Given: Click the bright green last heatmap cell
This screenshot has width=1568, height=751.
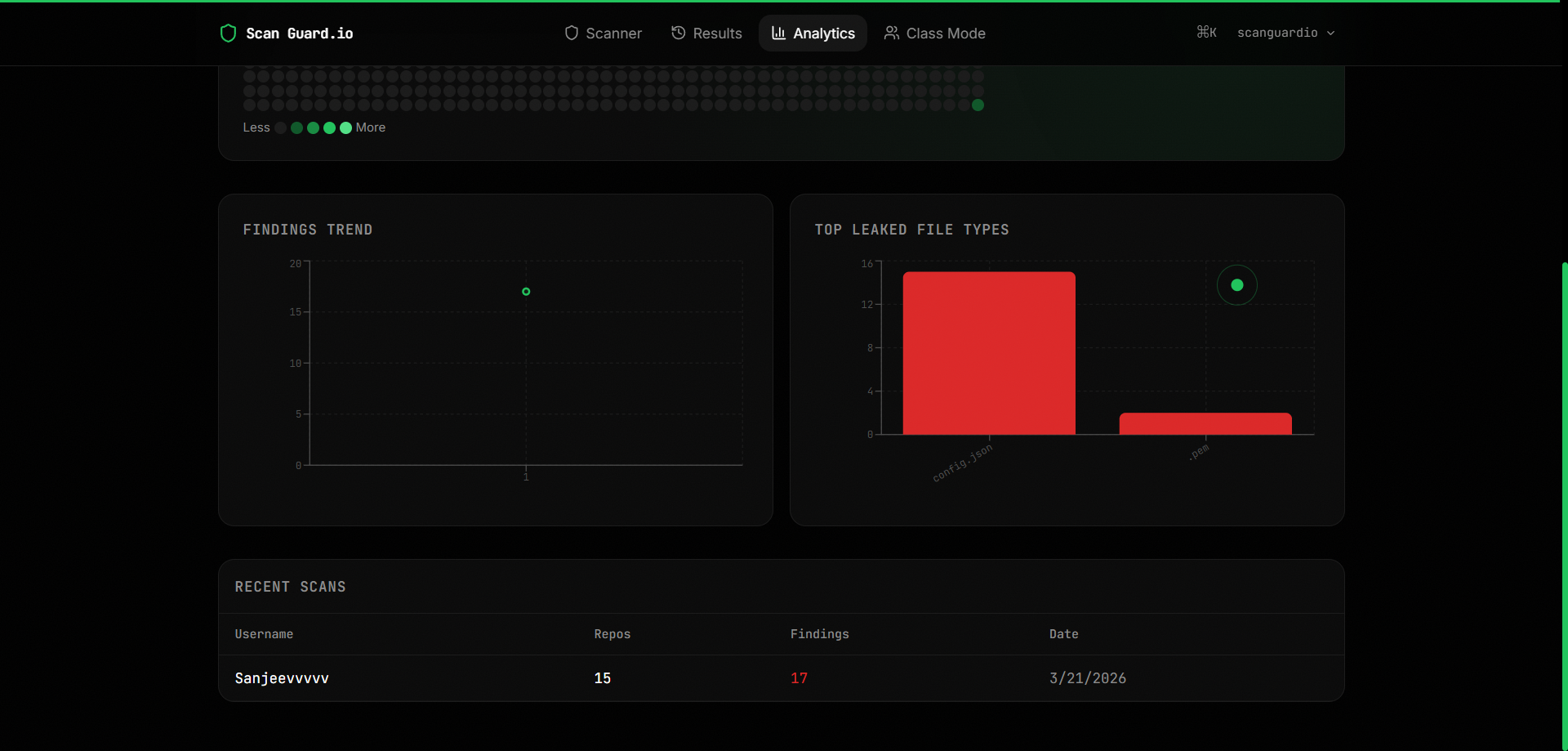Looking at the screenshot, I should coord(978,105).
